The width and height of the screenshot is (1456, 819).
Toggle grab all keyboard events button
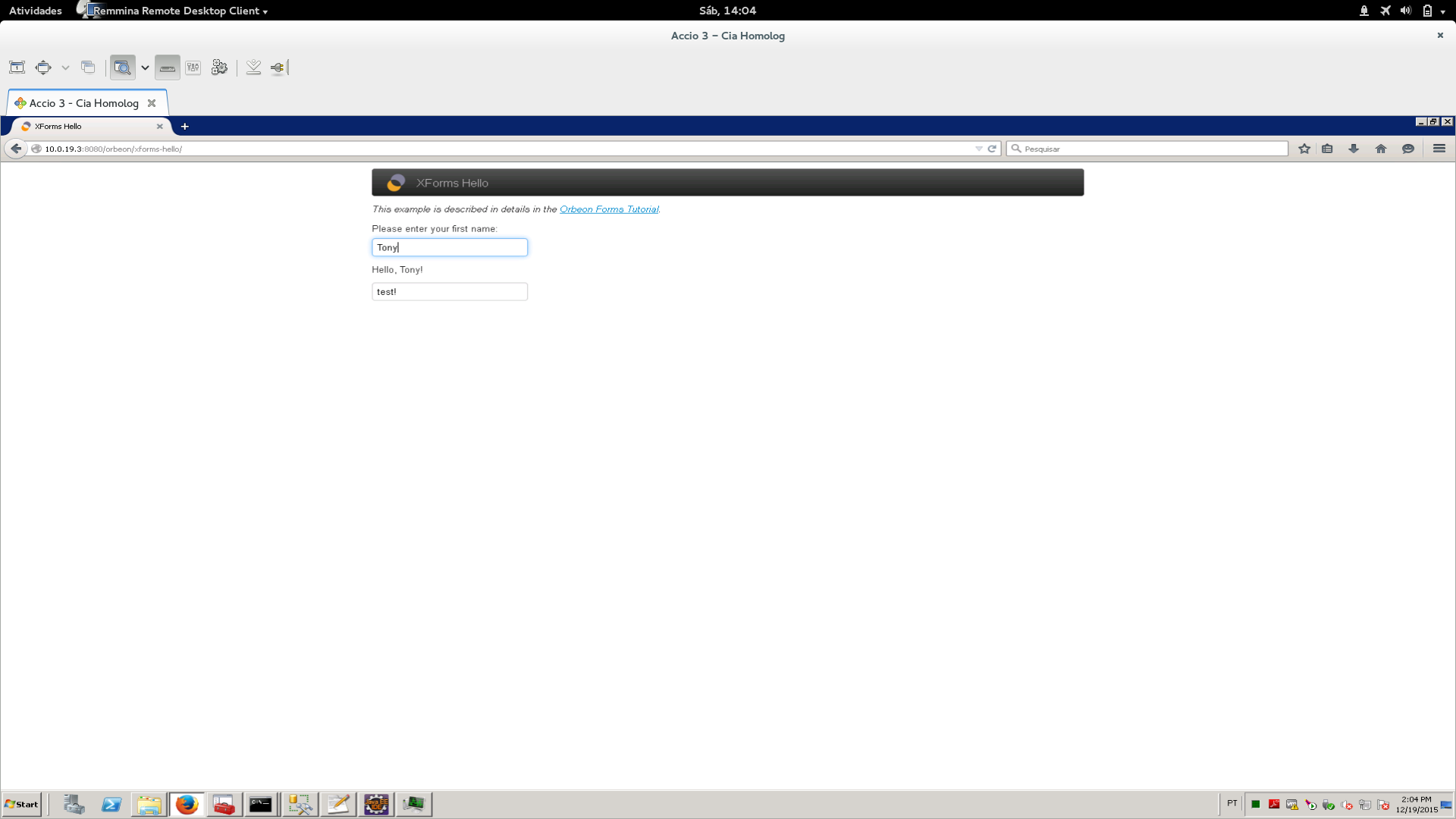[x=167, y=67]
